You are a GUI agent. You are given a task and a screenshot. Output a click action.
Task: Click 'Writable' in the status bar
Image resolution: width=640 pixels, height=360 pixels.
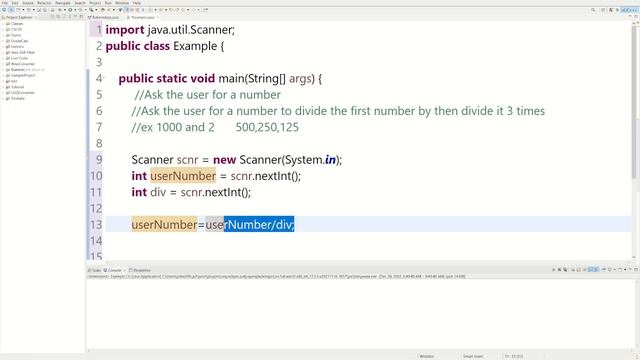pyautogui.click(x=427, y=356)
